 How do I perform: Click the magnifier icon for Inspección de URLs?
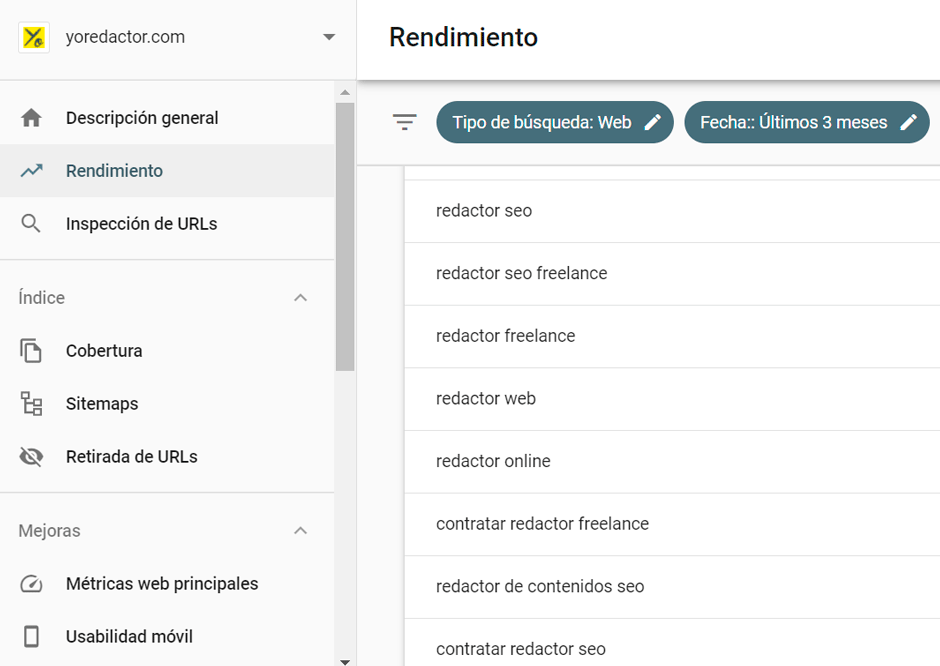point(31,223)
